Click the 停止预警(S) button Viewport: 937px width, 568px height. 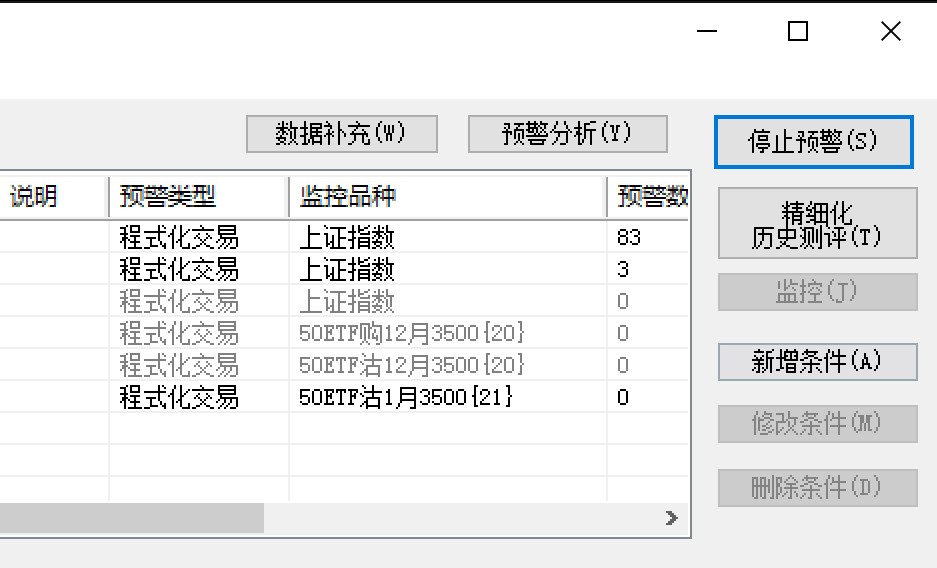pos(813,142)
